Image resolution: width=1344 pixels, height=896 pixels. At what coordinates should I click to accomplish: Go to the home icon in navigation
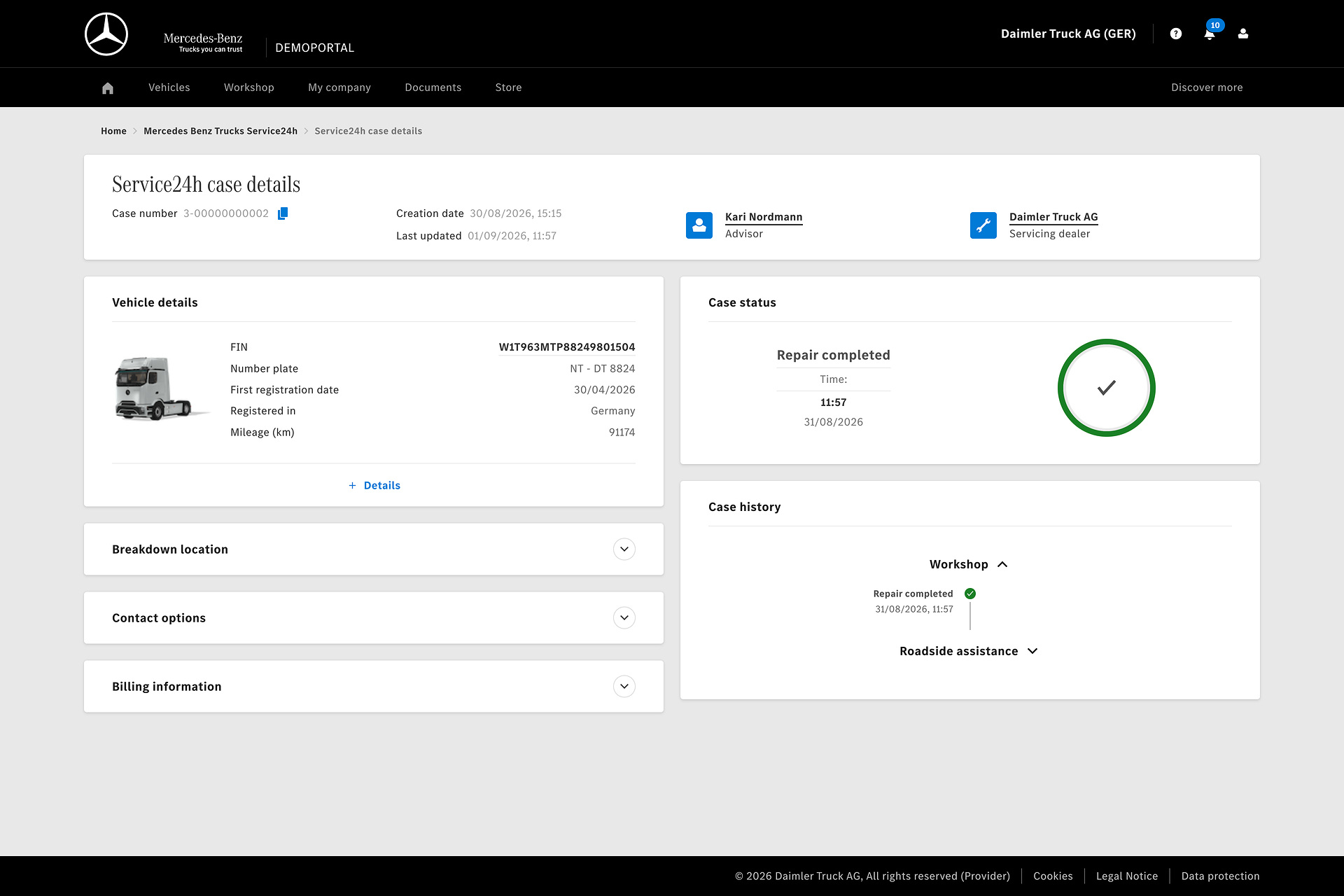click(107, 87)
